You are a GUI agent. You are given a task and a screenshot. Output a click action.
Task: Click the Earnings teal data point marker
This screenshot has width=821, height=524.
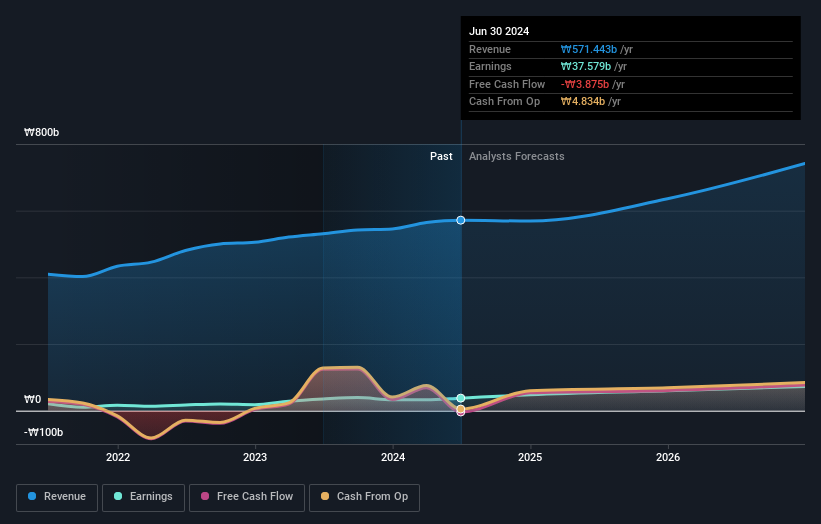click(461, 398)
